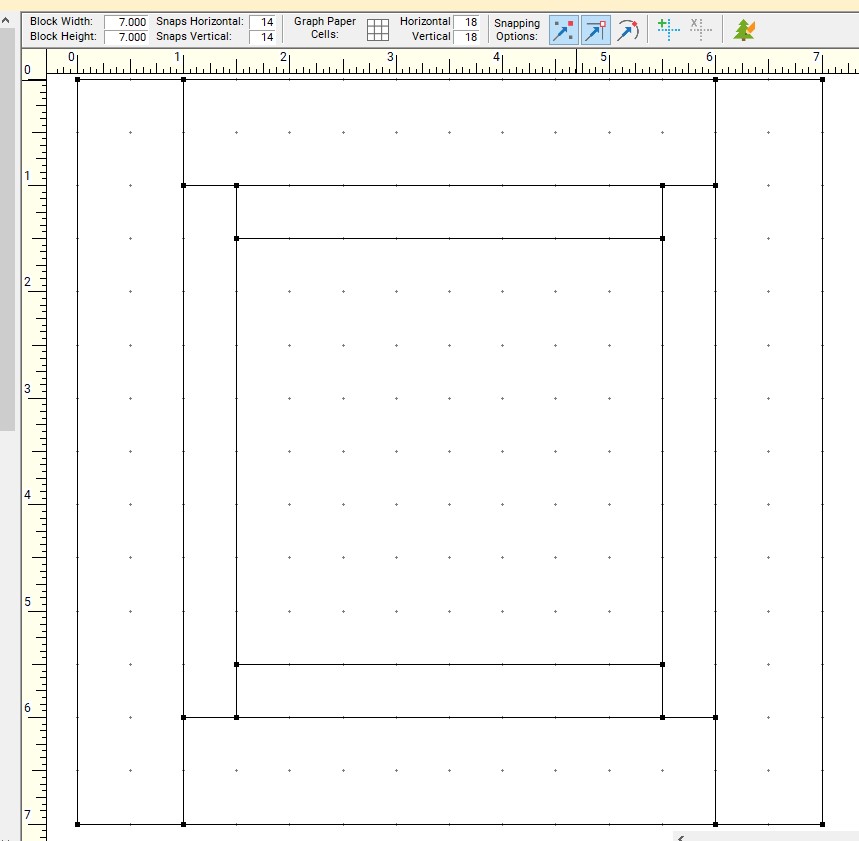Click the grayed remove guides icon
Screen dimensions: 859x841
701,29
